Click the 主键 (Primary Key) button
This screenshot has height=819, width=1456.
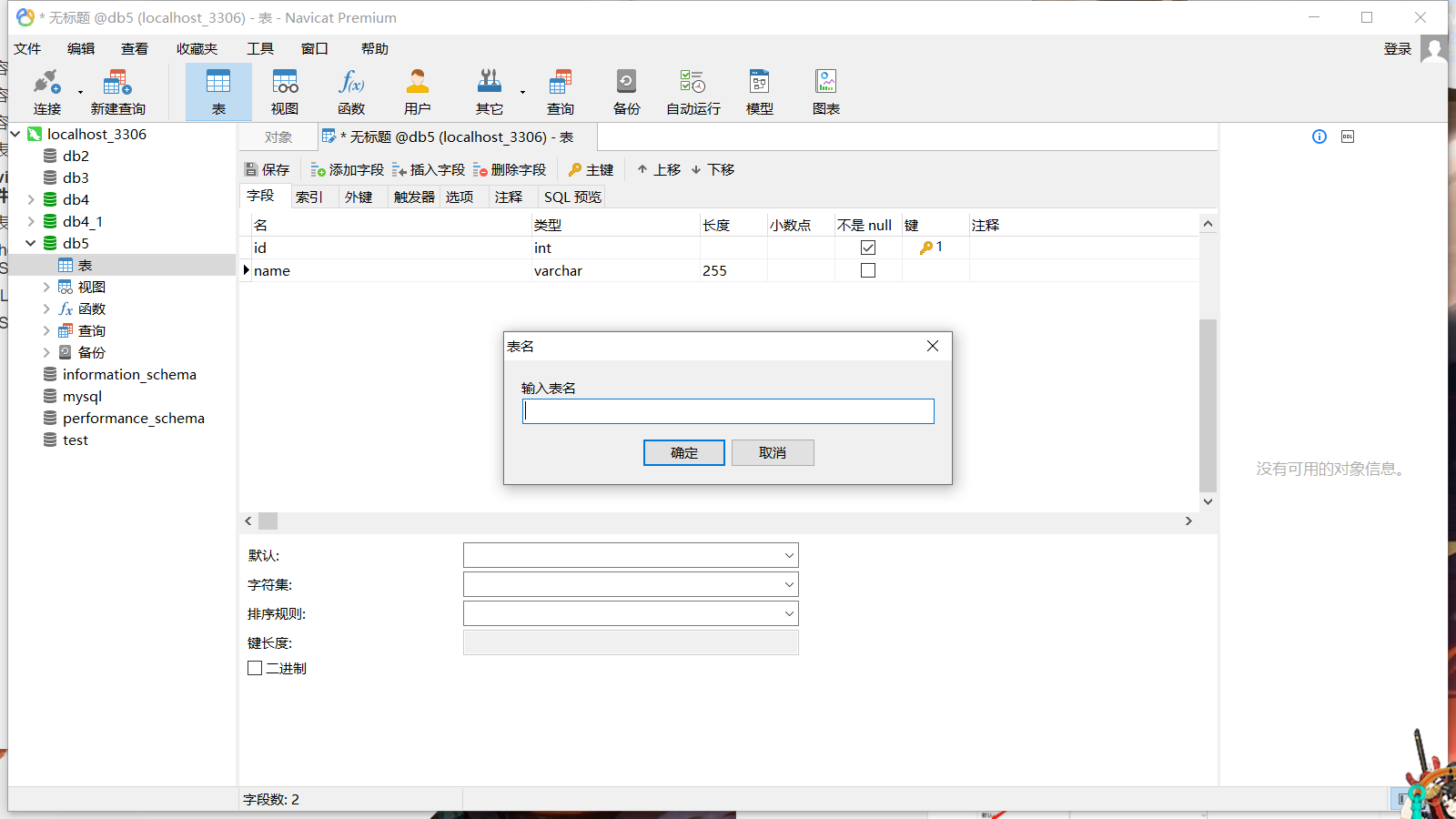point(591,170)
